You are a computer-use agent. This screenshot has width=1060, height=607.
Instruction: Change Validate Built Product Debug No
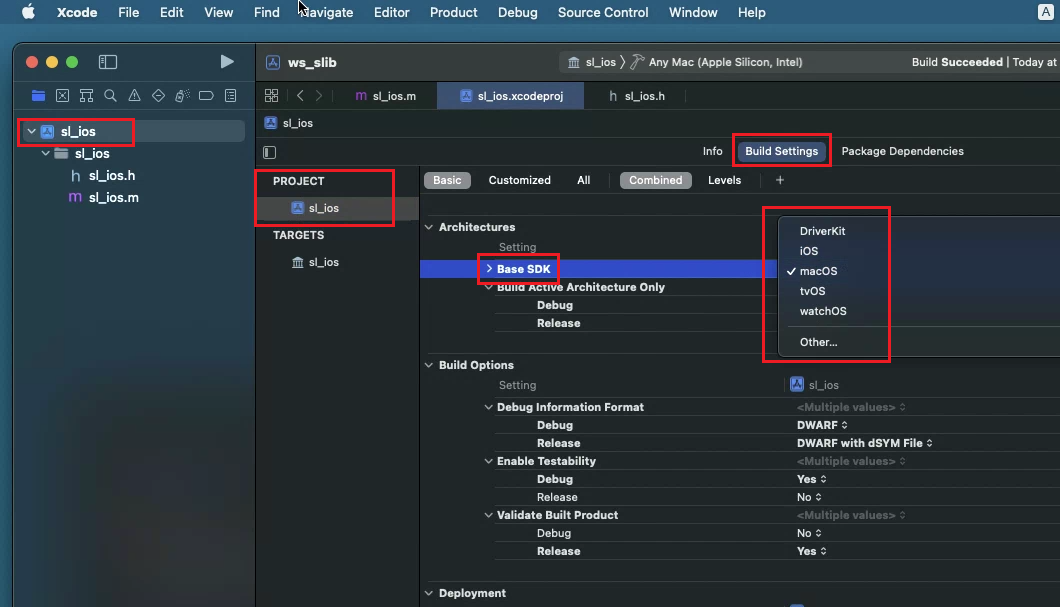[809, 533]
